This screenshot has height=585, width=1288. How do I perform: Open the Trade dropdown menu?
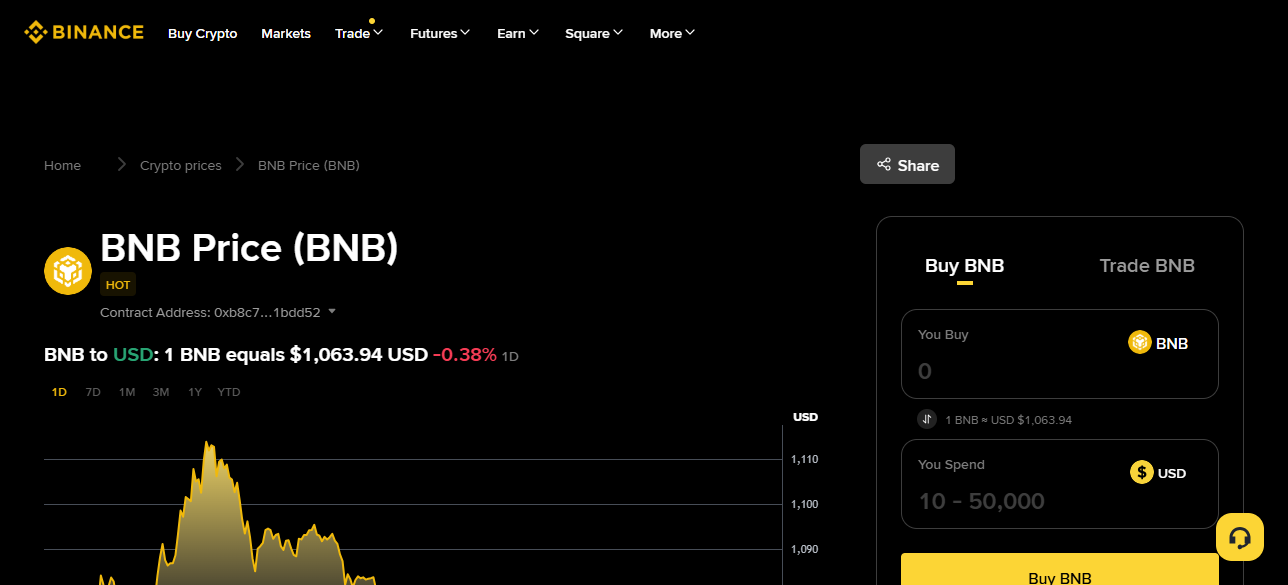click(359, 34)
